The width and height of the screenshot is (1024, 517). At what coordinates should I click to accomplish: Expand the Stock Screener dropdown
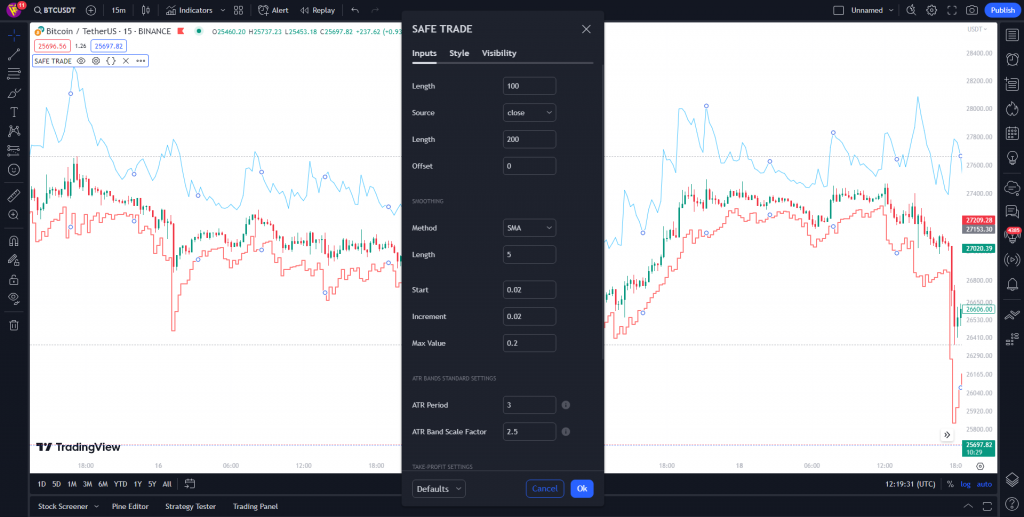click(x=97, y=507)
